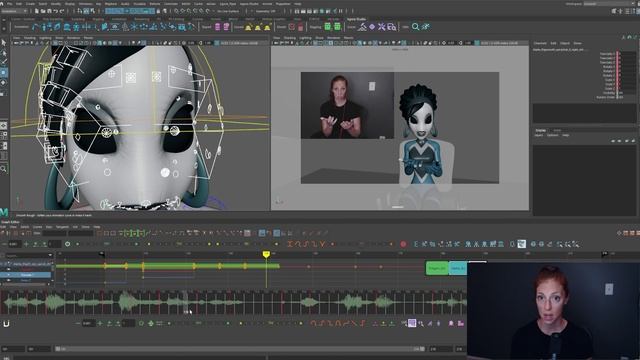
Task: Click the purple crossed-tools shelf icon
Action: (382, 27)
